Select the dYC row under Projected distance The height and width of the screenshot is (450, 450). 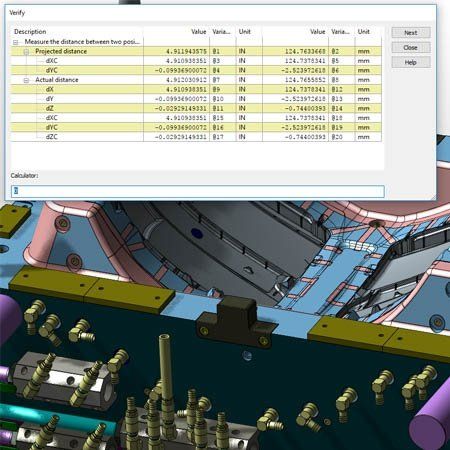[196, 70]
